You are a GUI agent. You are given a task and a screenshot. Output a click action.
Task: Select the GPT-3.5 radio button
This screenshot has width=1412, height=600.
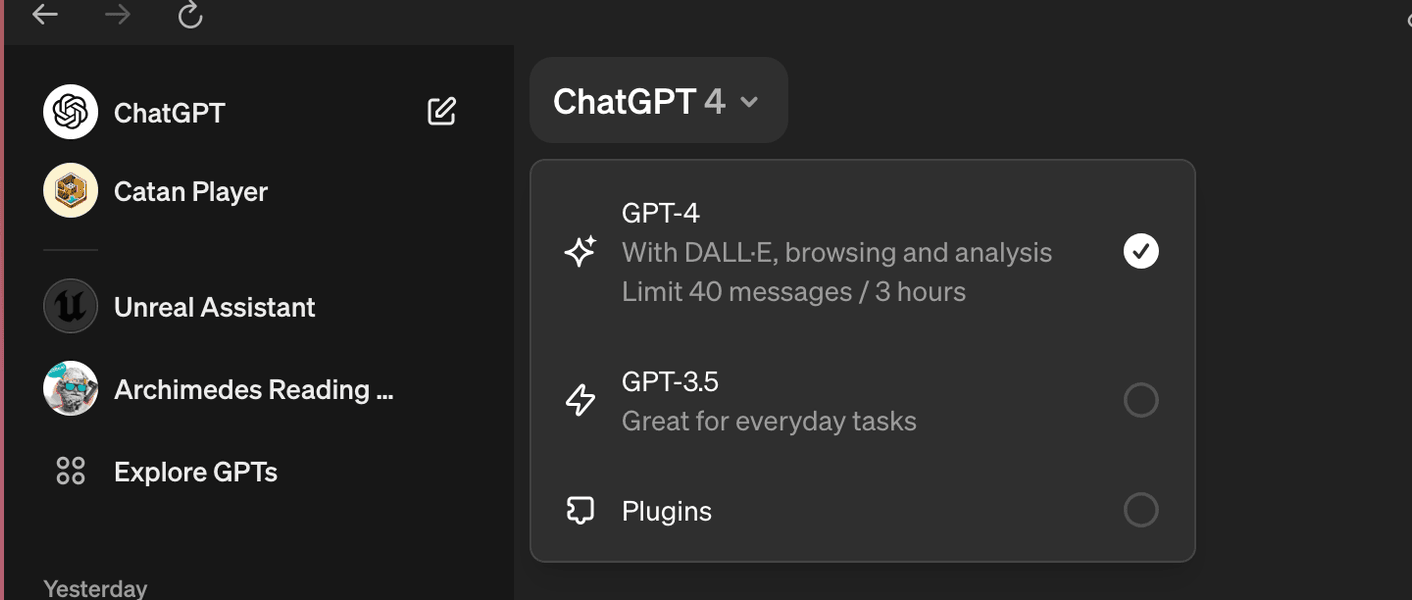coord(1140,400)
